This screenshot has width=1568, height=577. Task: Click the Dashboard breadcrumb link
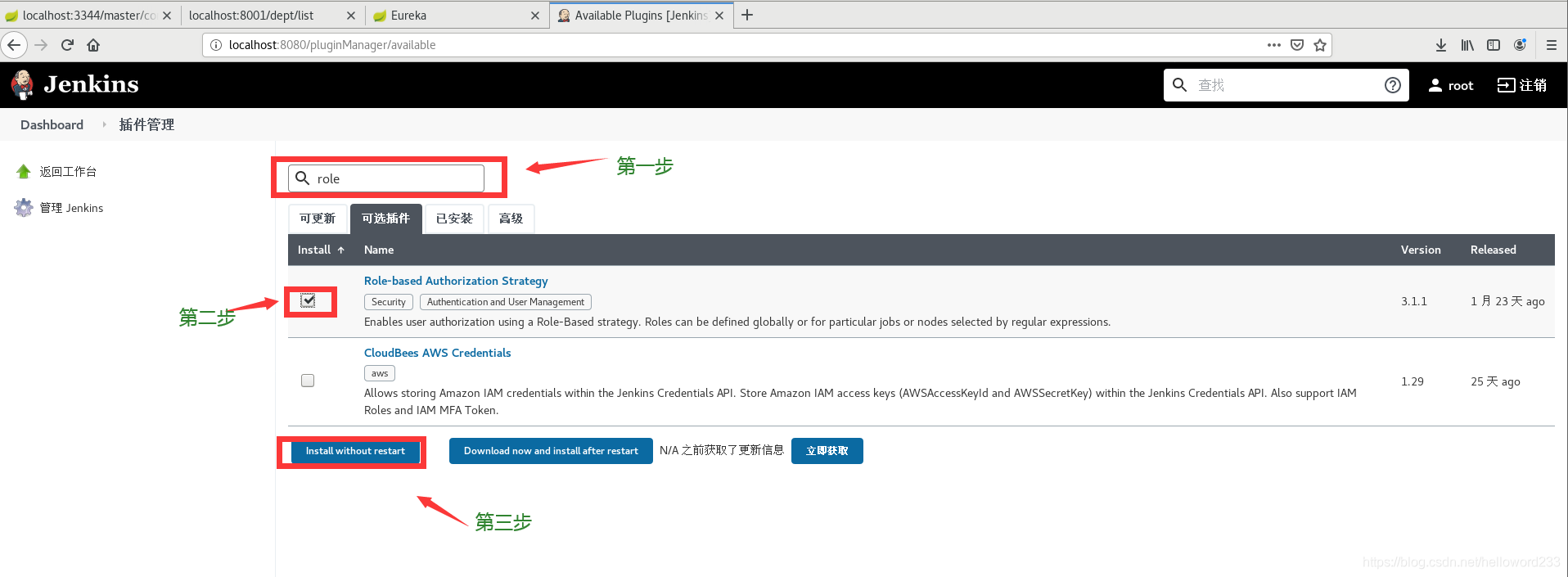pyautogui.click(x=52, y=124)
